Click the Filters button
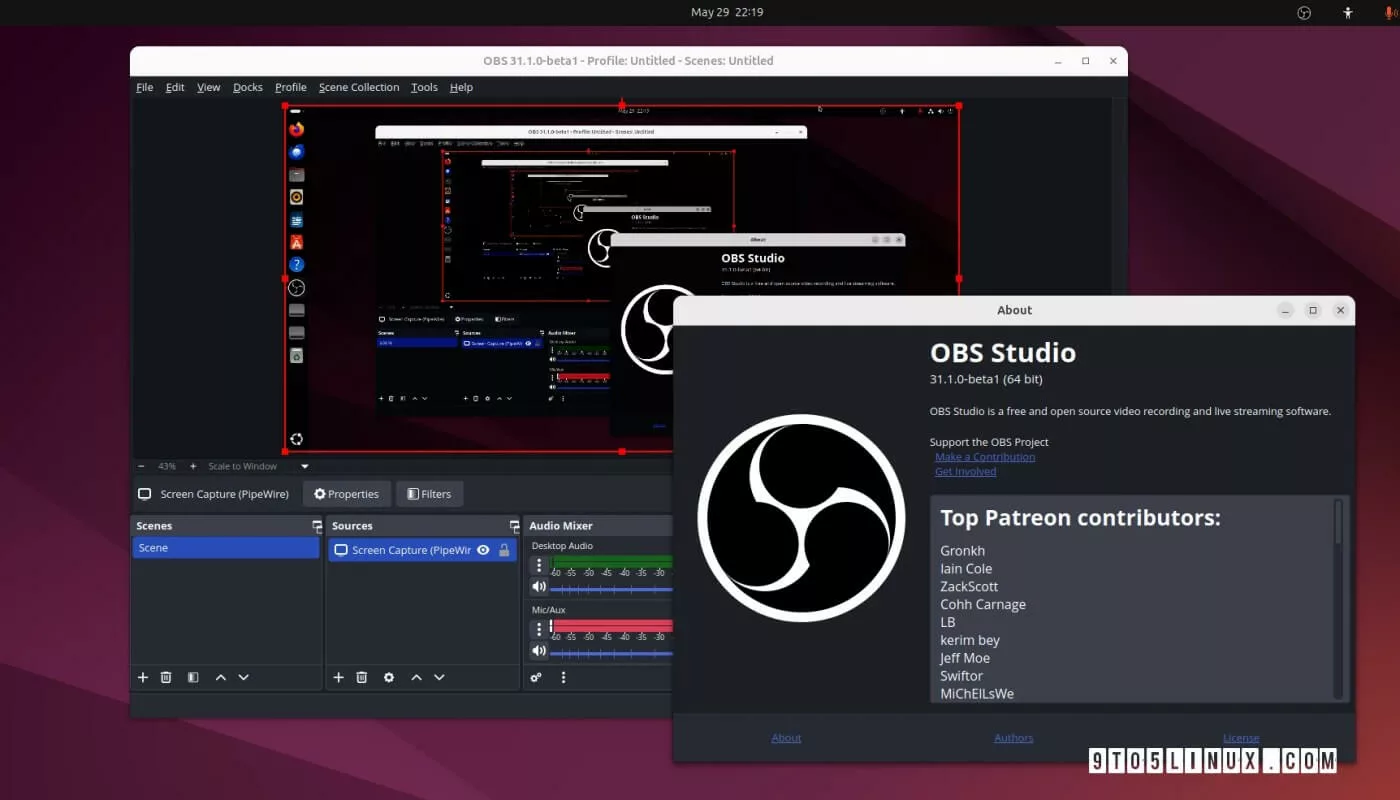Screen dimensions: 1400x800 tap(429, 494)
